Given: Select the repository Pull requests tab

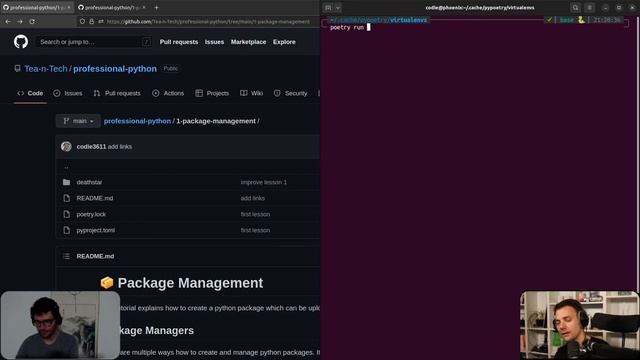Looking at the screenshot, I should 117,93.
